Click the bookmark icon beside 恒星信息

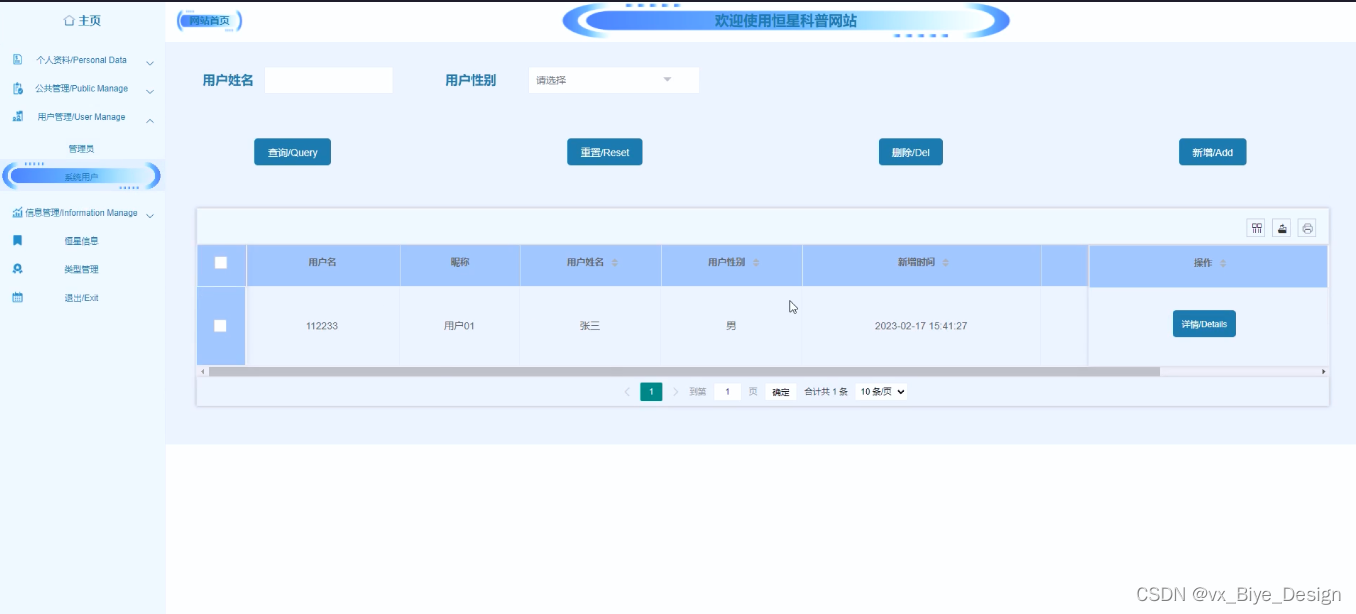[x=17, y=241]
